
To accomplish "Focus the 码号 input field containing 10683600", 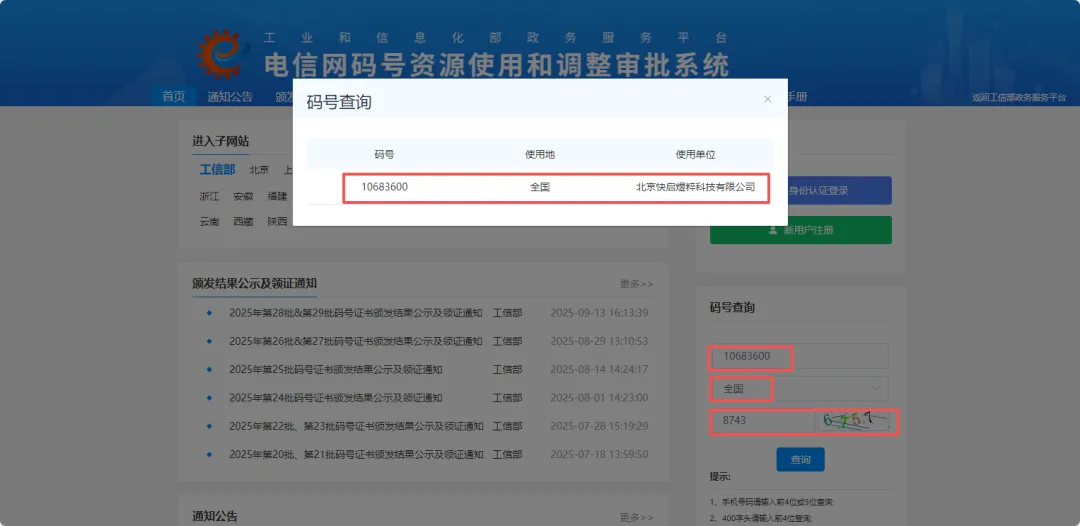I will 799,356.
